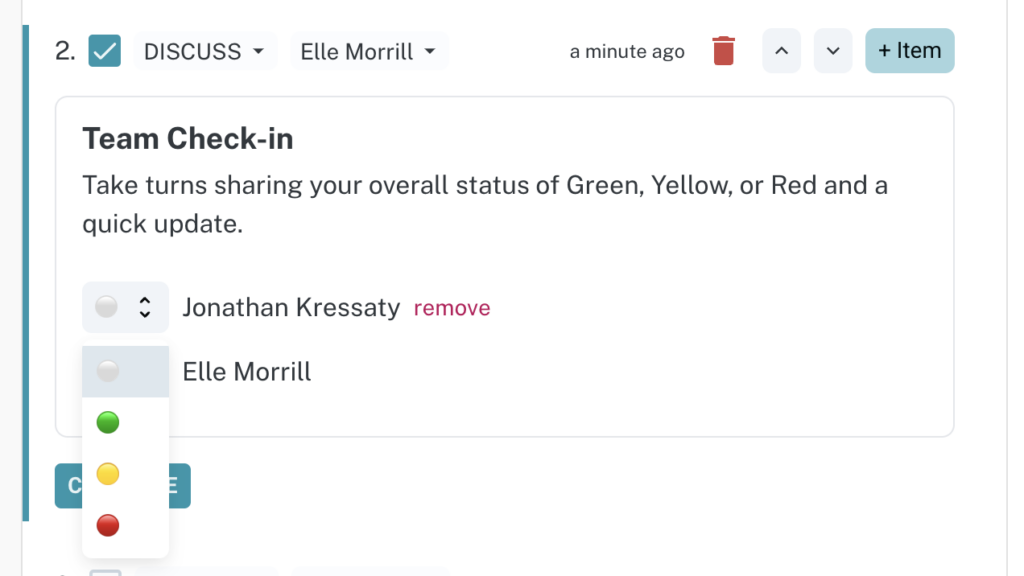Move item up with chevron arrow
Image resolution: width=1024 pixels, height=576 pixels.
tap(782, 51)
